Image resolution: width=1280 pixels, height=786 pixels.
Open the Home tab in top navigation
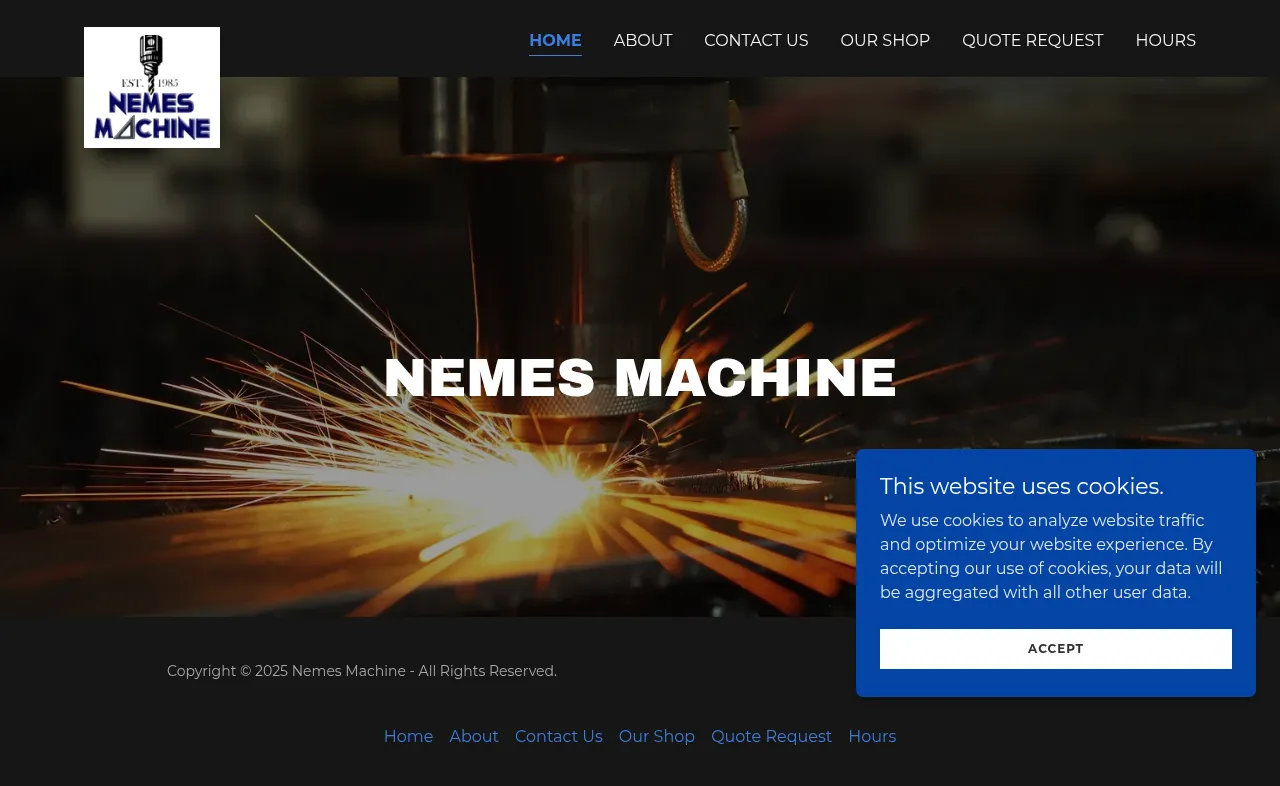555,41
